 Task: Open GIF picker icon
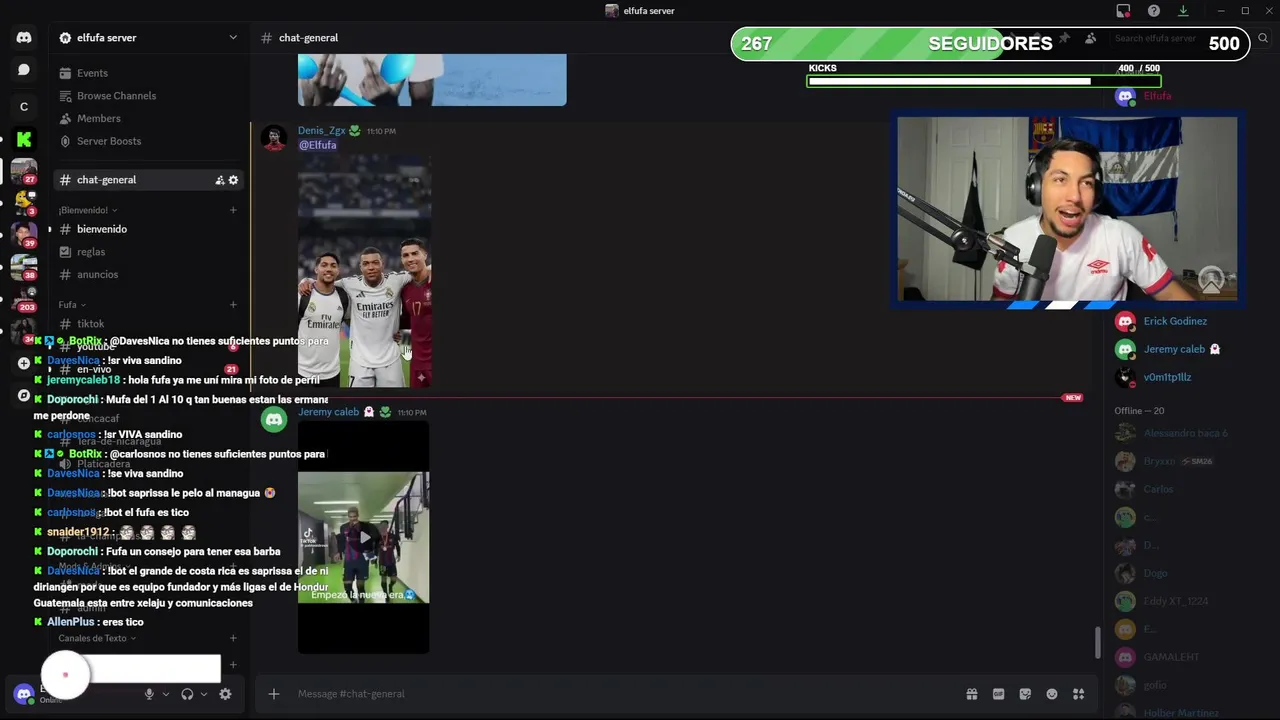click(998, 694)
